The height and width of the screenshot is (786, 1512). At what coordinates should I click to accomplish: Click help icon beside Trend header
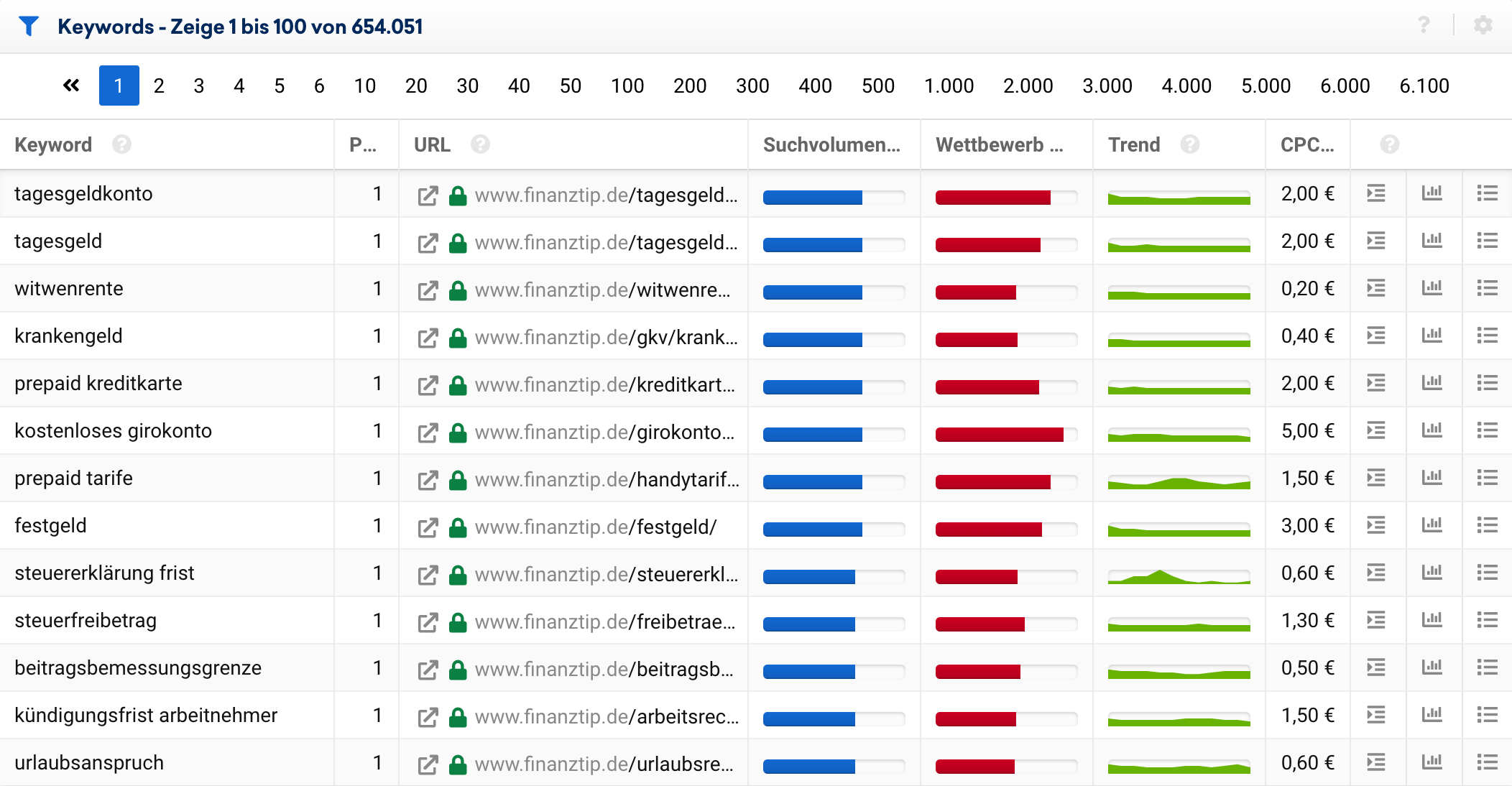(1189, 144)
